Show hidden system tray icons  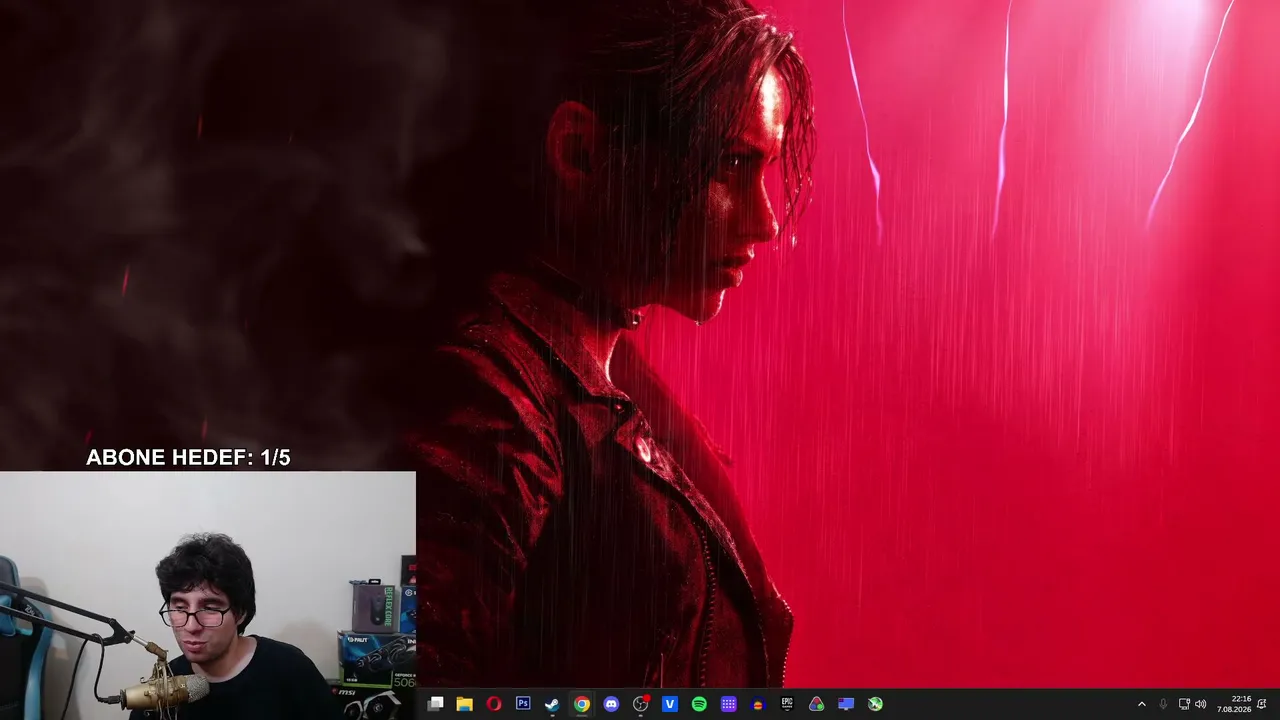pos(1142,704)
